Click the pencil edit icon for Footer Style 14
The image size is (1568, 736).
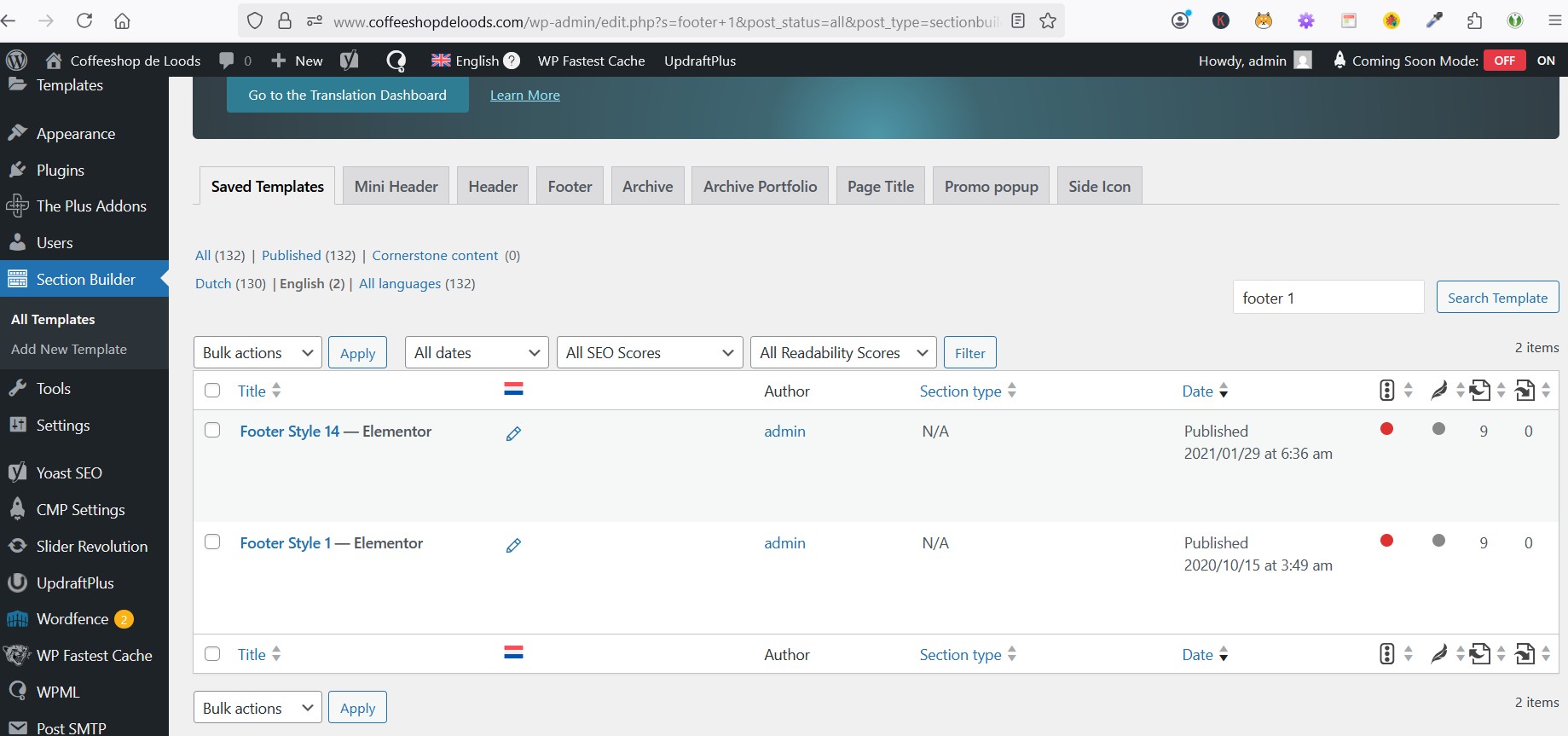(x=513, y=433)
